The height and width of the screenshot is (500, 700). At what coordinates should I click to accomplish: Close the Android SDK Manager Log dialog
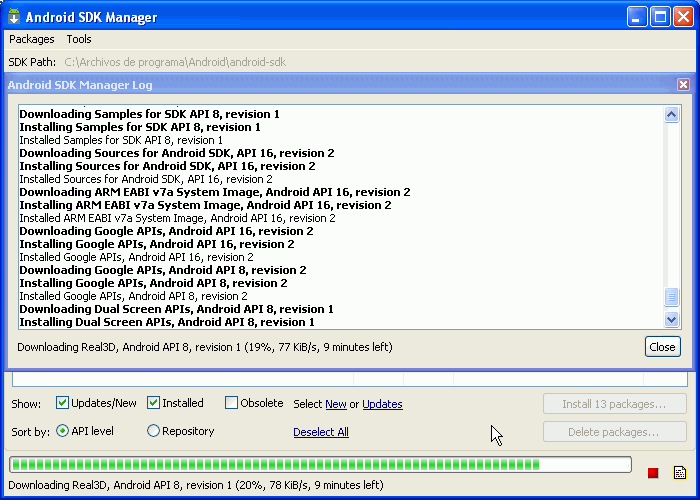683,84
